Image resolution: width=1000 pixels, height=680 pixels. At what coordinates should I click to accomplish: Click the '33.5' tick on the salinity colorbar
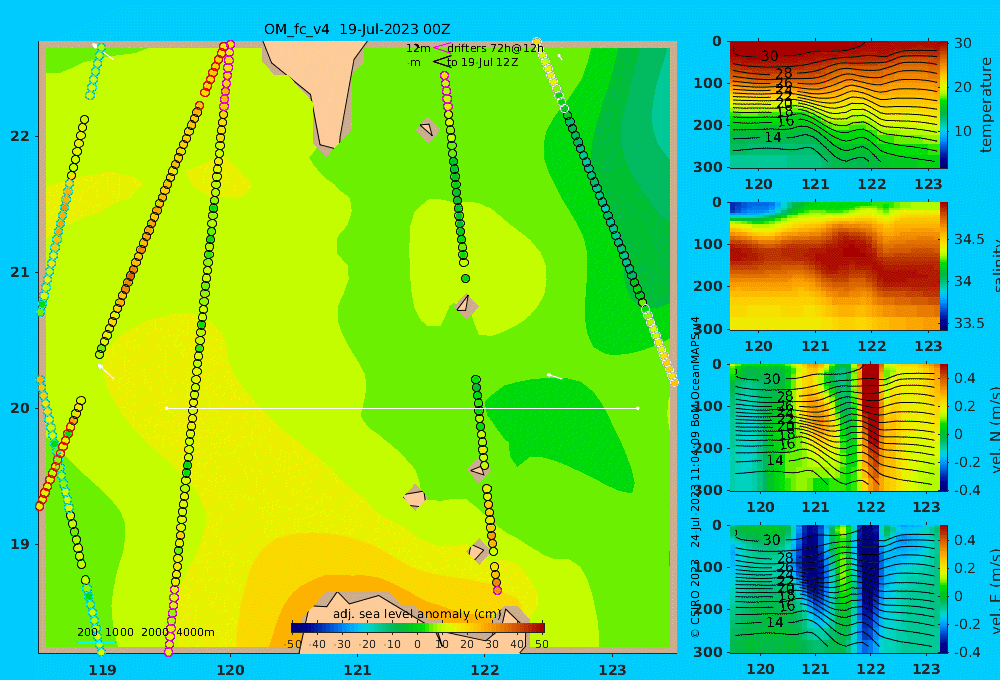(x=968, y=323)
